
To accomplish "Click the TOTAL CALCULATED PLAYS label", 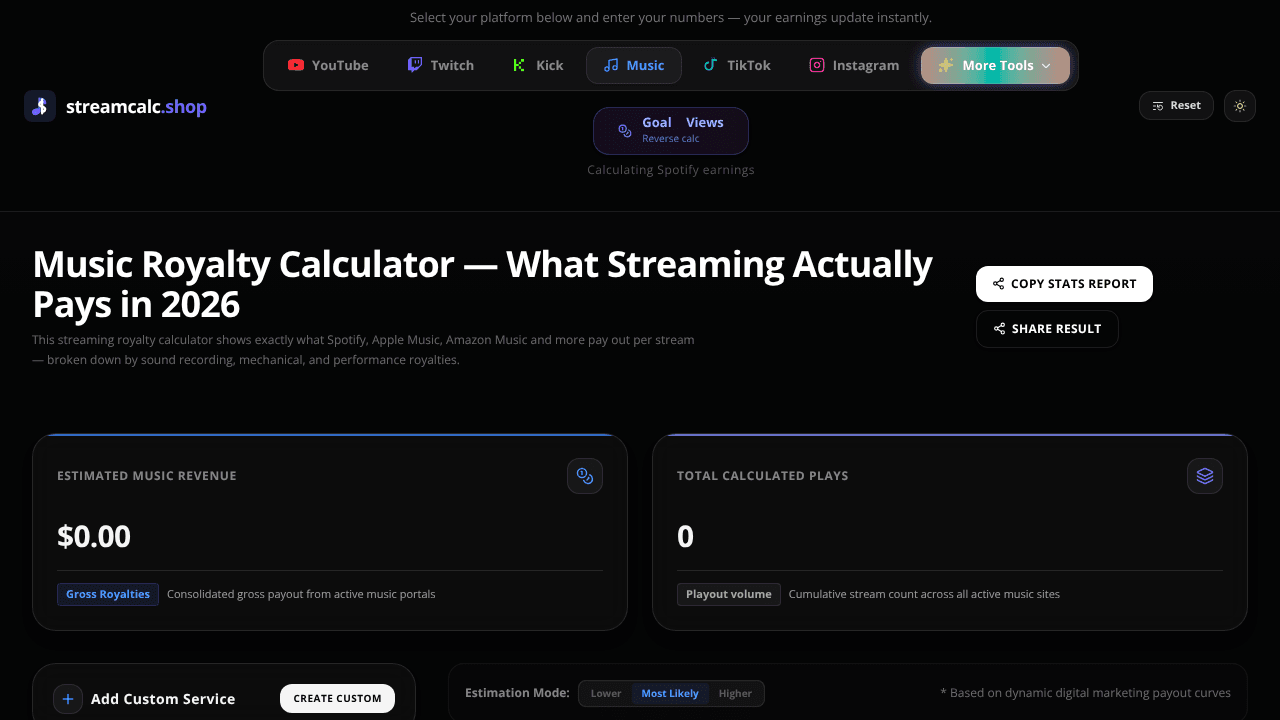I will [x=763, y=476].
